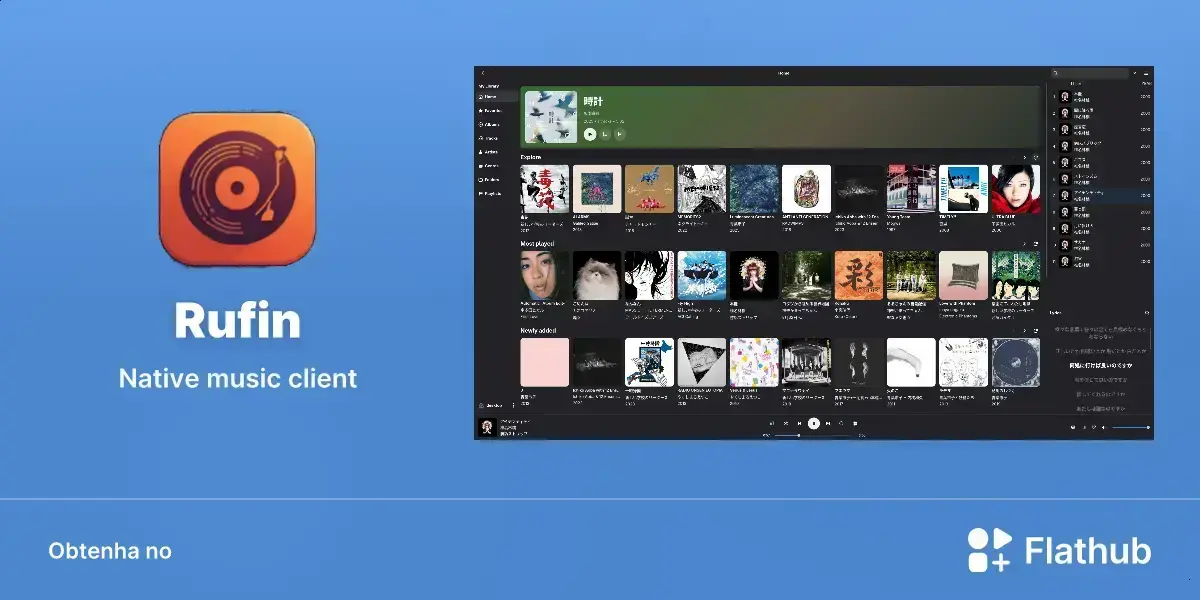
Task: Open Explore album with blue birds on tan
Action: click(649, 189)
